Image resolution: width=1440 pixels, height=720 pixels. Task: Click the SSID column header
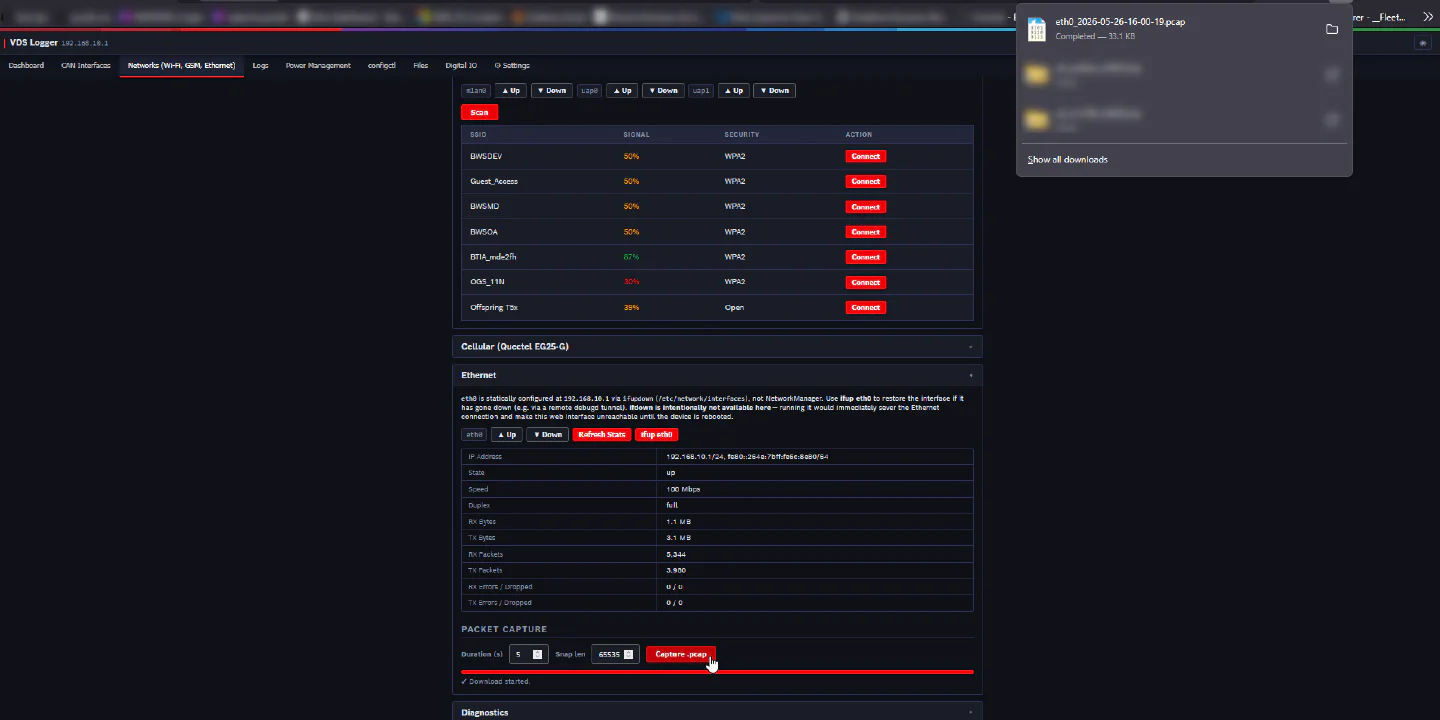click(478, 134)
